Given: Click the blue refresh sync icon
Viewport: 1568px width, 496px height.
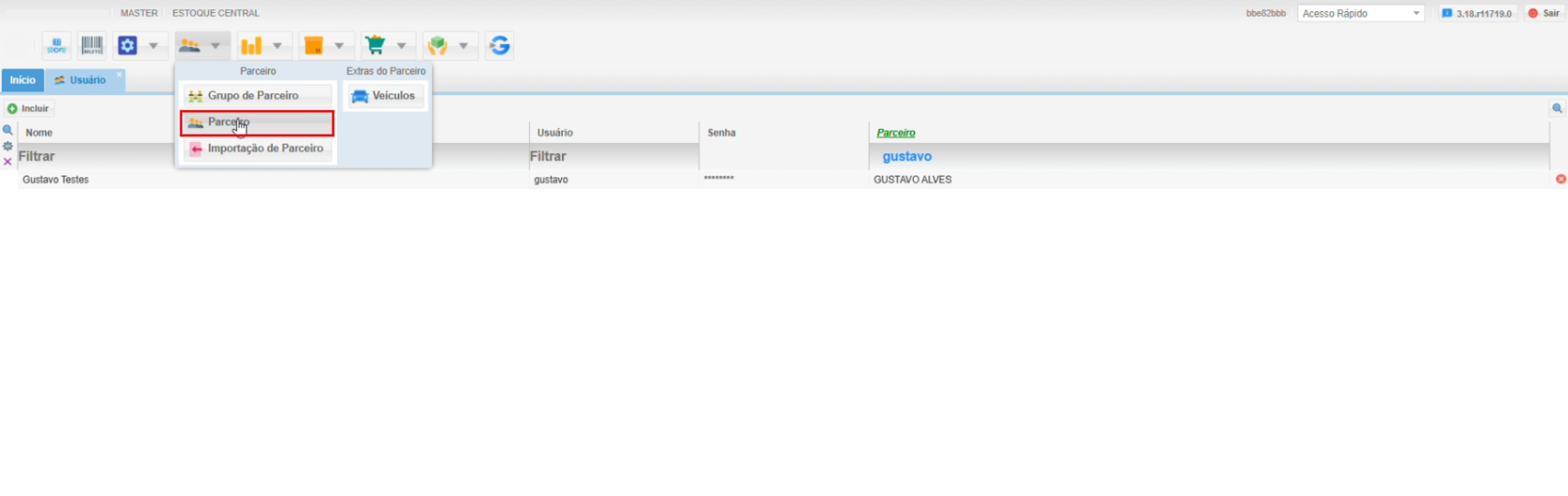Looking at the screenshot, I should coord(500,46).
